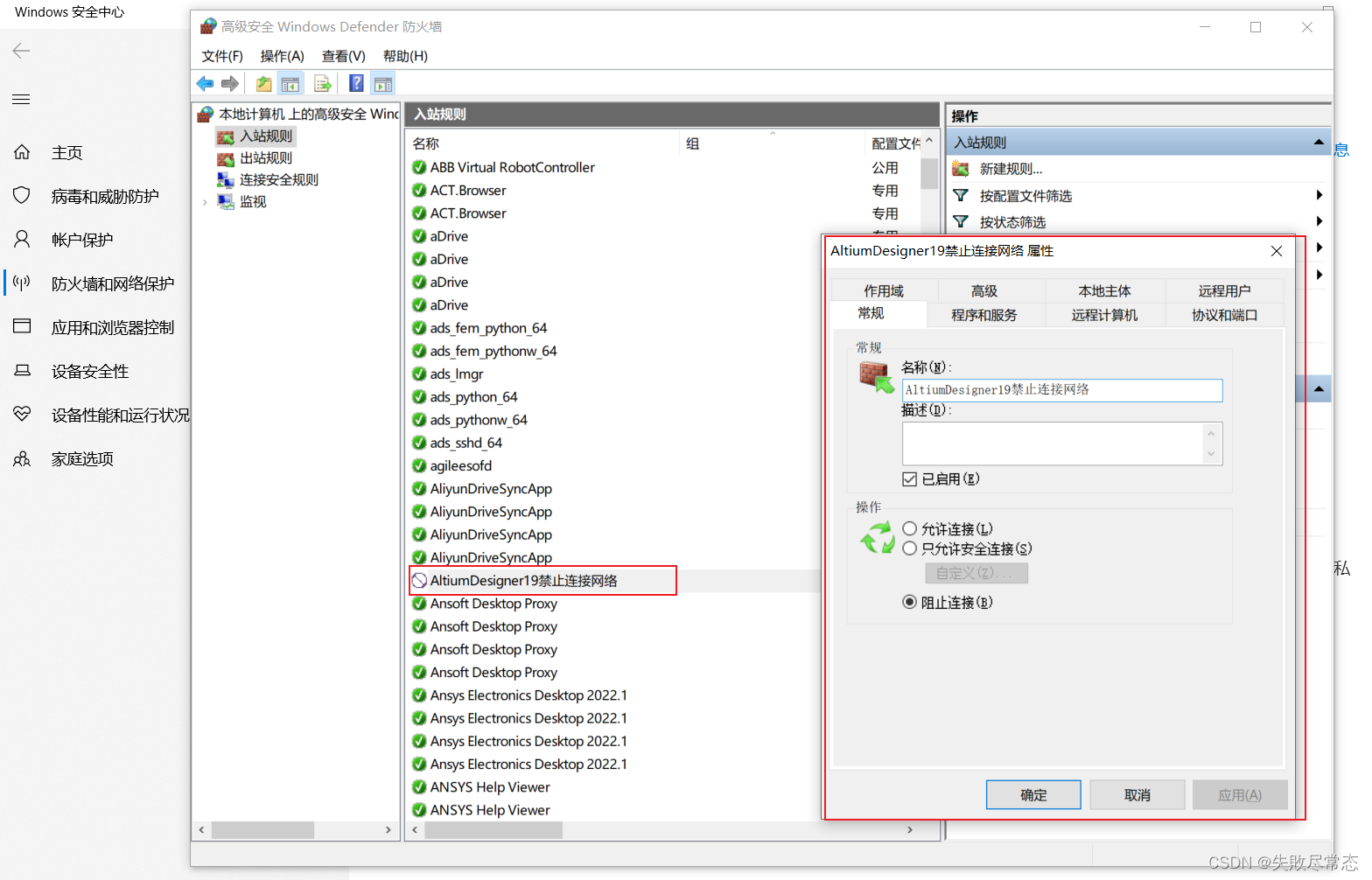Switch to the 本地主体 tab
The width and height of the screenshot is (1372, 880).
point(1104,291)
